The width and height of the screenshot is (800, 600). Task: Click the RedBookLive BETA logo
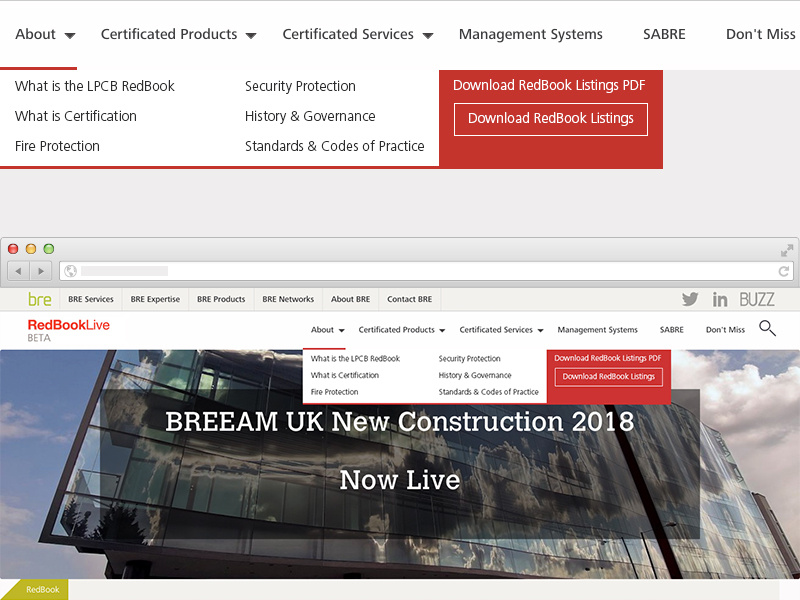[x=68, y=330]
